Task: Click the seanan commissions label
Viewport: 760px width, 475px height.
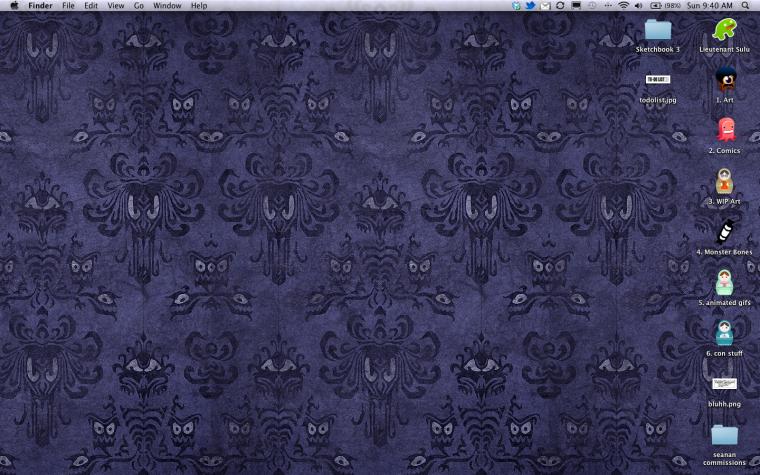Action: pyautogui.click(x=724, y=459)
